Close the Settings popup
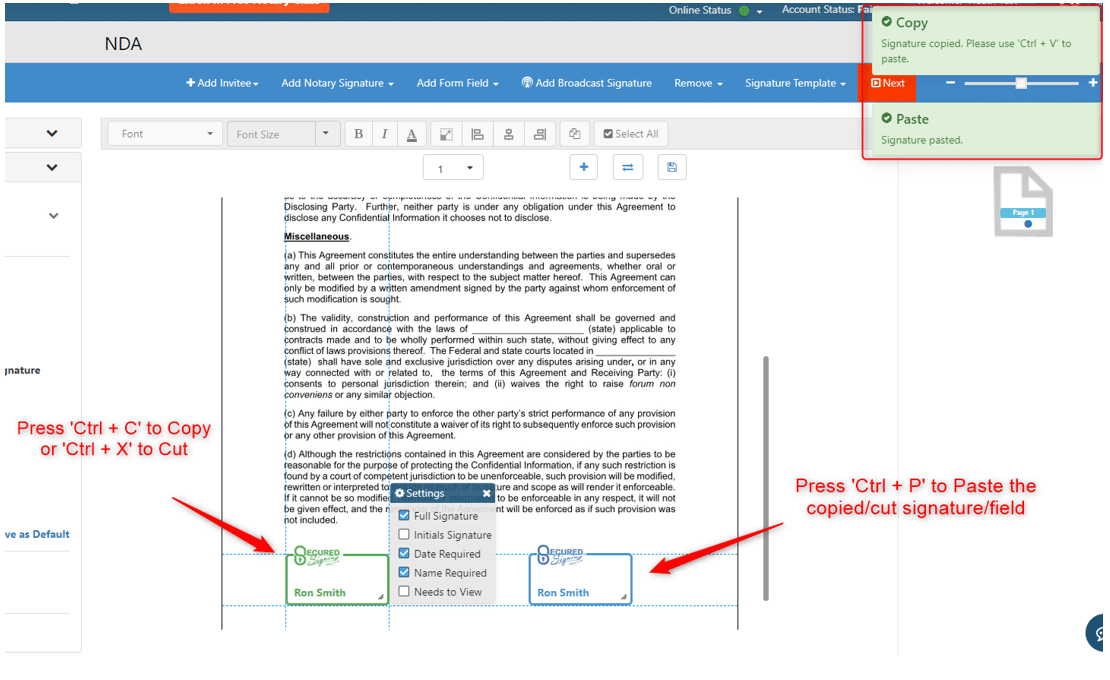1110x680 pixels. click(487, 494)
